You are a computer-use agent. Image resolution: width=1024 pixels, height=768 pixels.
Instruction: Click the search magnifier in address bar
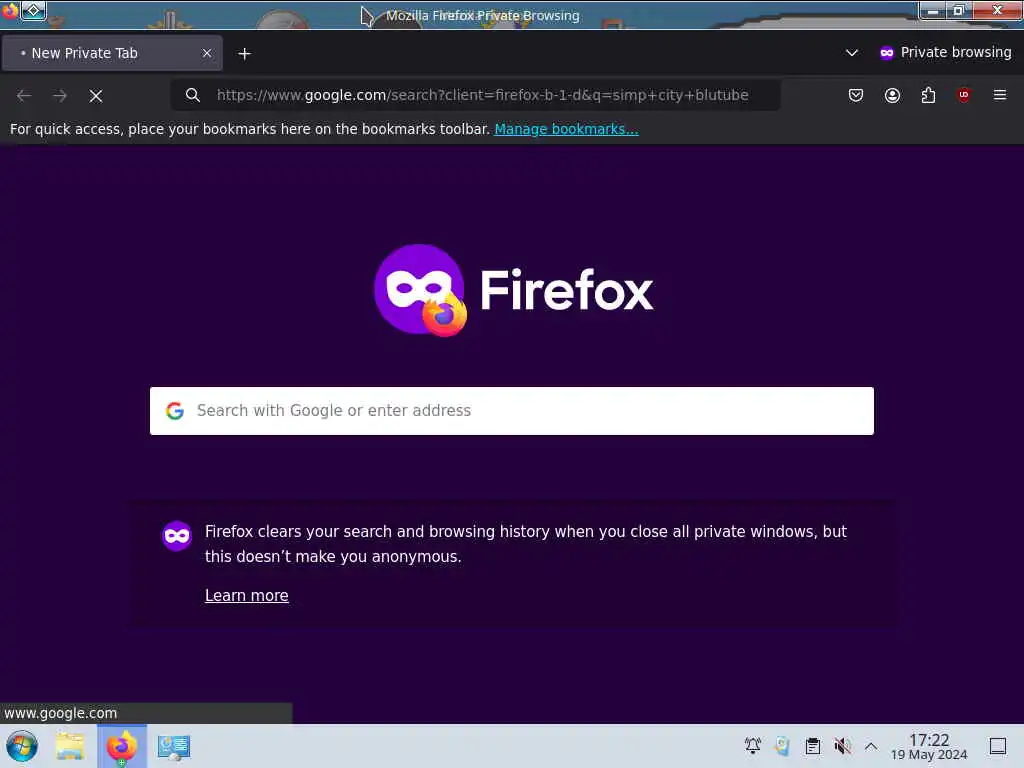click(x=193, y=95)
